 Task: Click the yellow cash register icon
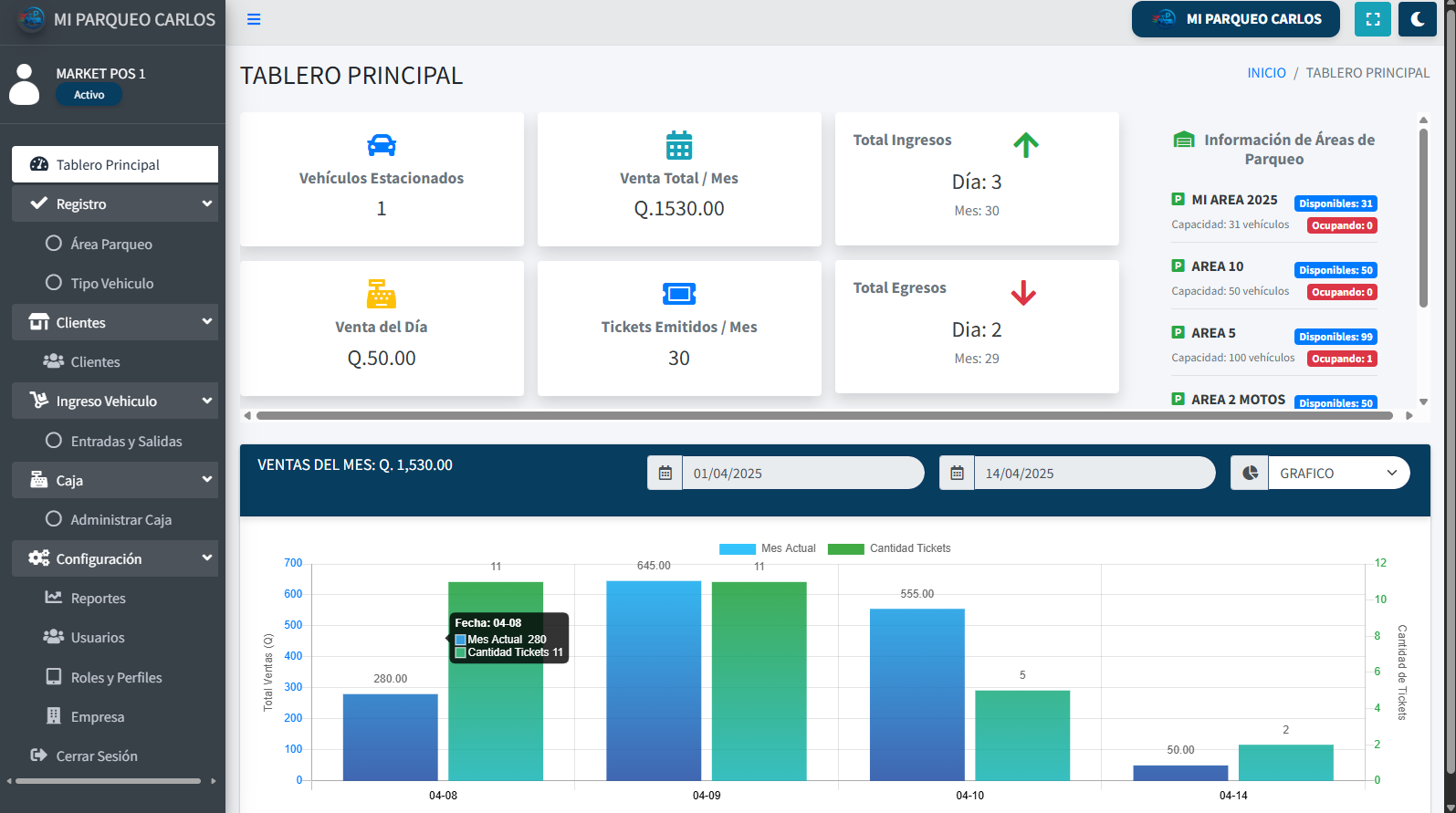tap(381, 294)
